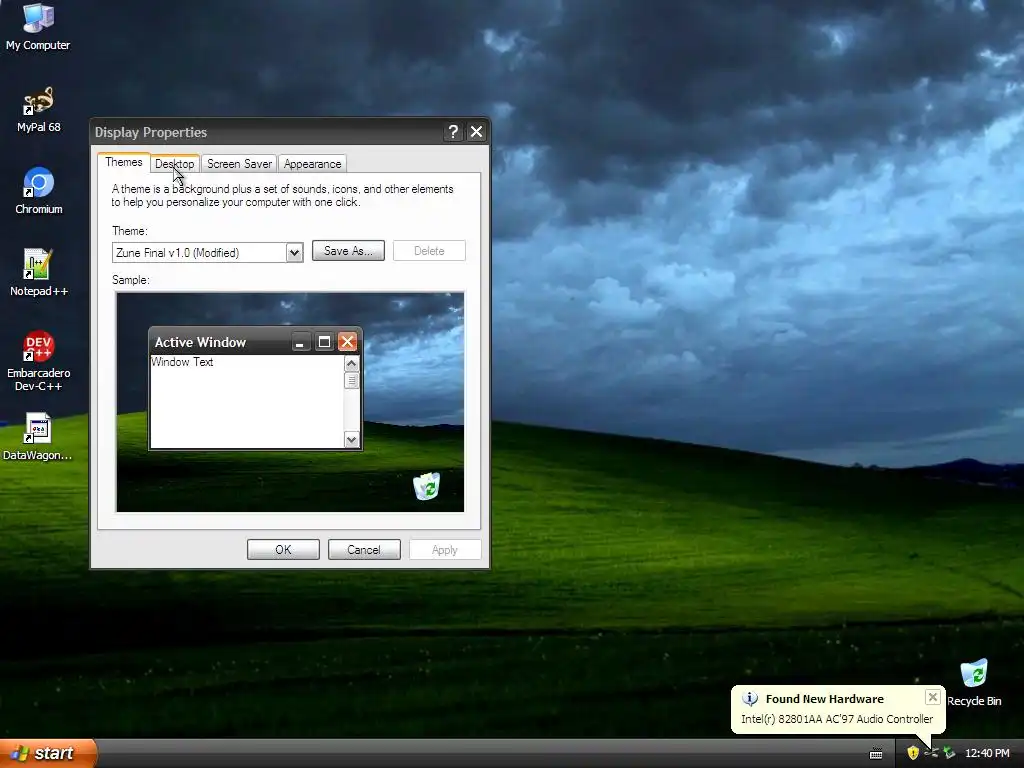Open Chromium desktop shortcut
Screen dimensions: 1024x768
[39, 191]
